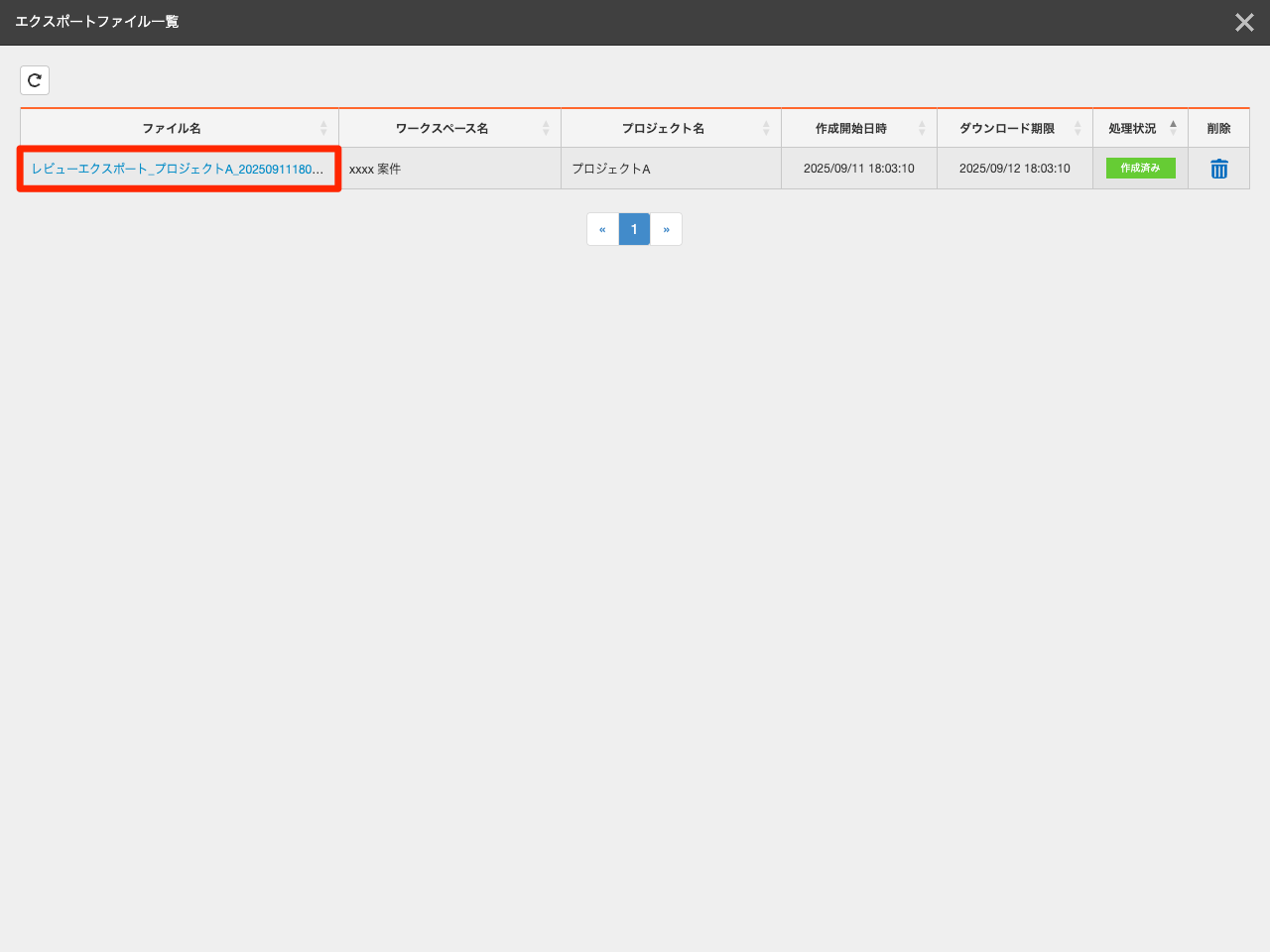The width and height of the screenshot is (1270, 952).
Task: Click the green 作成済み status badge
Action: pyautogui.click(x=1140, y=169)
